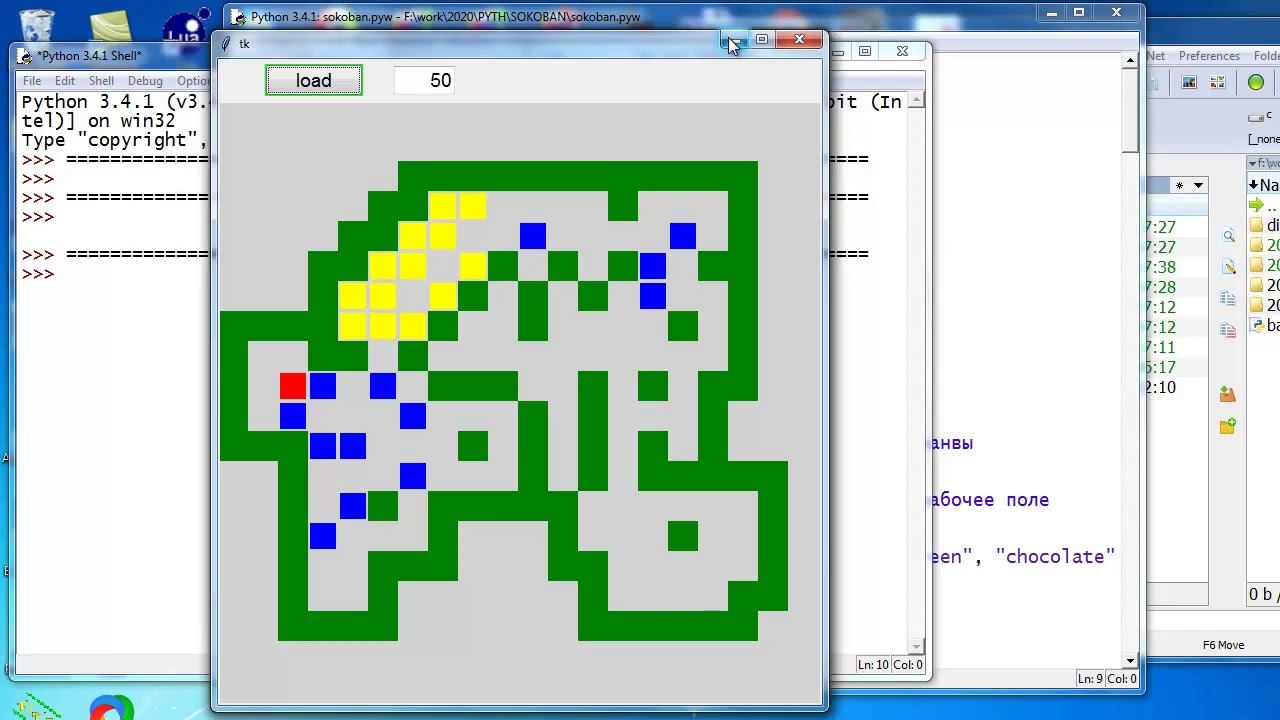The width and height of the screenshot is (1280, 720).
Task: Click the edit-file pencil icon
Action: (1228, 267)
